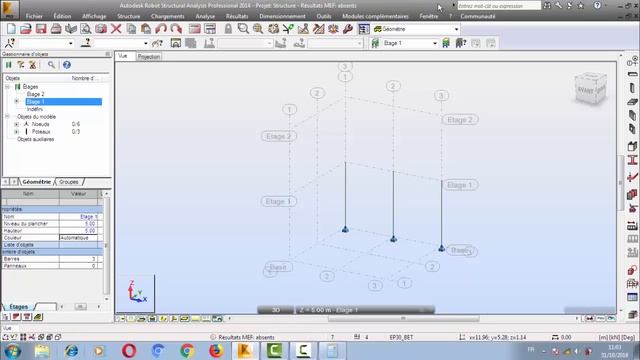This screenshot has width=640, height=360.
Task: Expand the Etage 1 tree node
Action: click(x=16, y=102)
